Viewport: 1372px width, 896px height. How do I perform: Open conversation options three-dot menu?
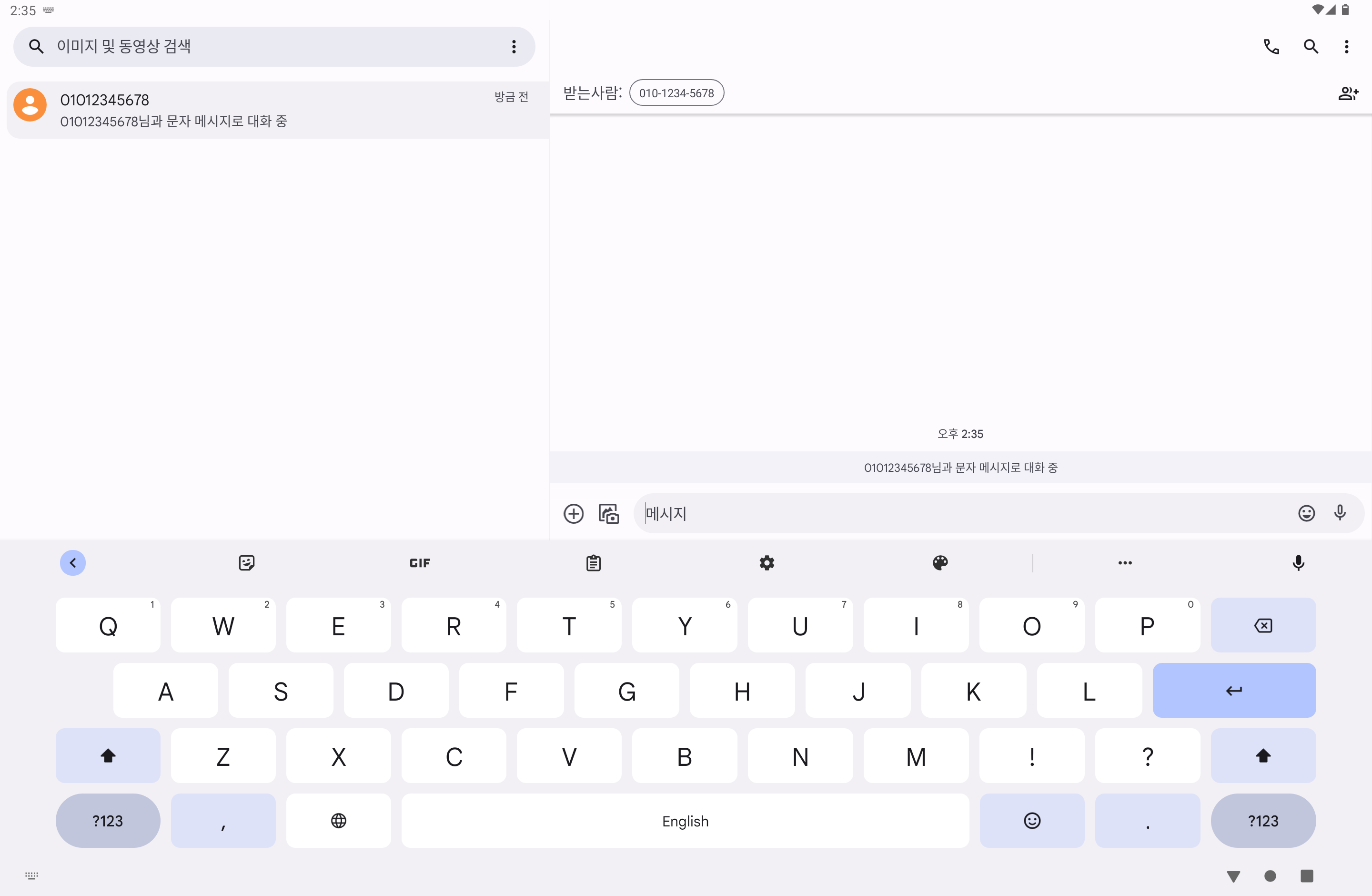click(x=1346, y=46)
